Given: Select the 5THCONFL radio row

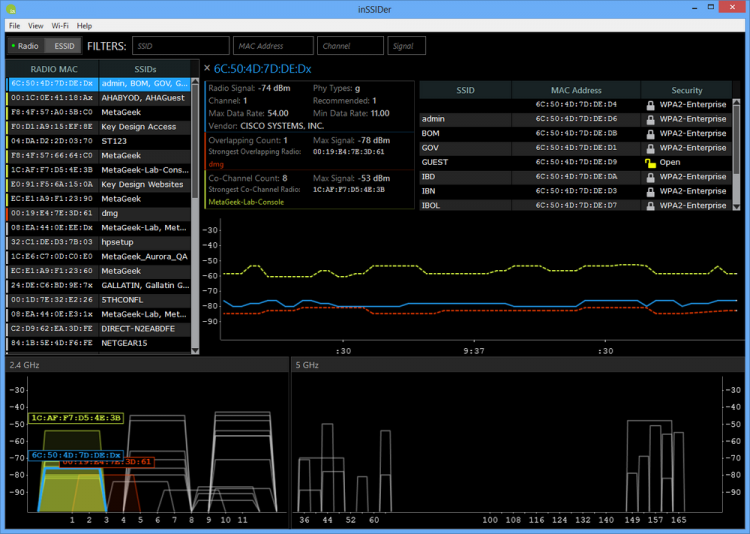Looking at the screenshot, I should 98,300.
